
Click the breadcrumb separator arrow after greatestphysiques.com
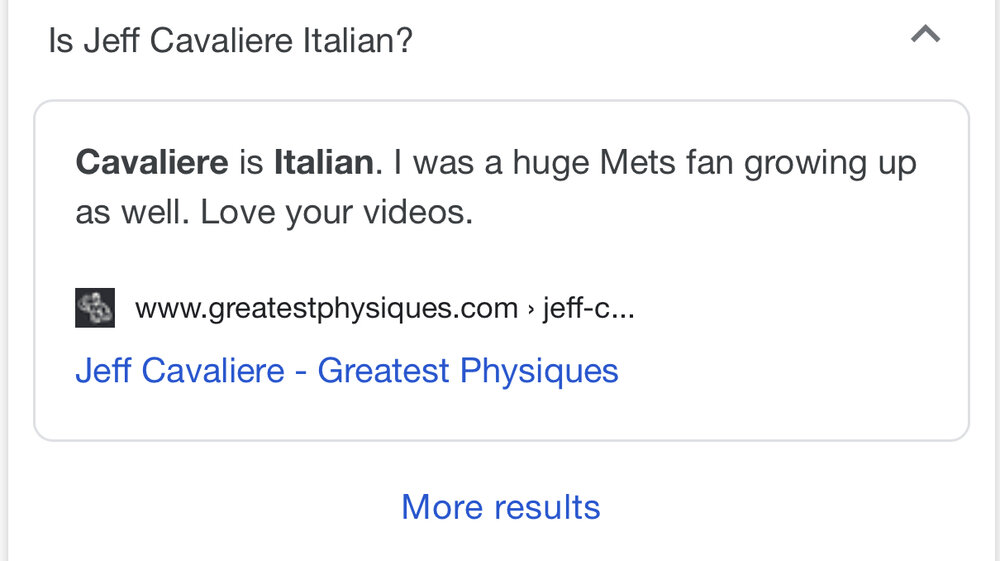529,309
